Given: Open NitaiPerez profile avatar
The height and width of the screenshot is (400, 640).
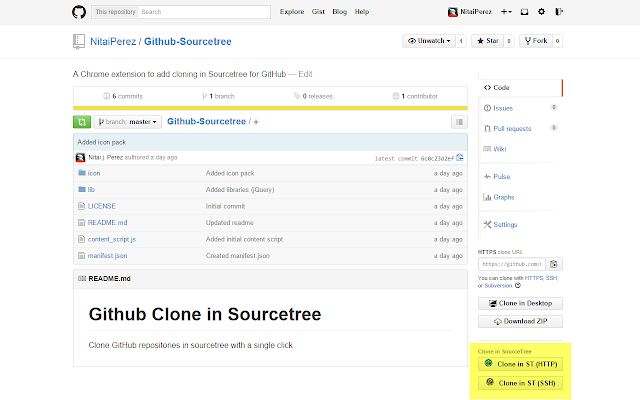Looking at the screenshot, I should tap(452, 12).
